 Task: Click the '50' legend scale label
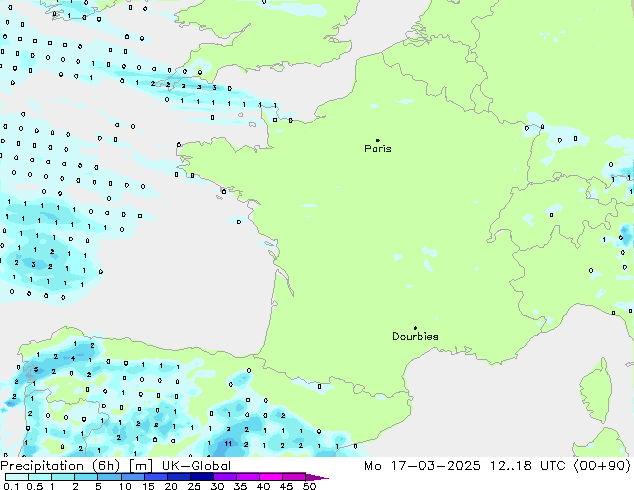tap(310, 486)
